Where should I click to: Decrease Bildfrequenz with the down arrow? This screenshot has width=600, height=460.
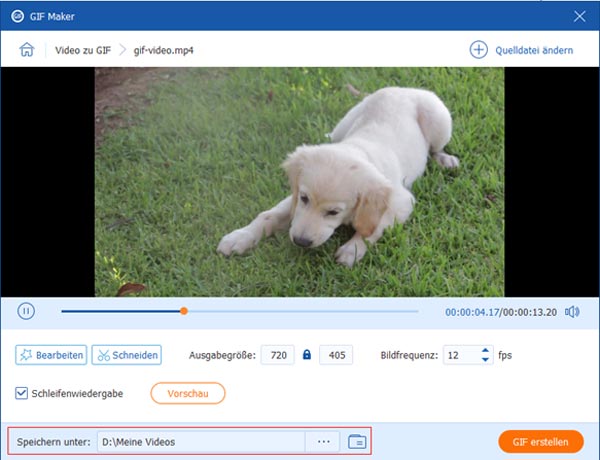[x=485, y=360]
